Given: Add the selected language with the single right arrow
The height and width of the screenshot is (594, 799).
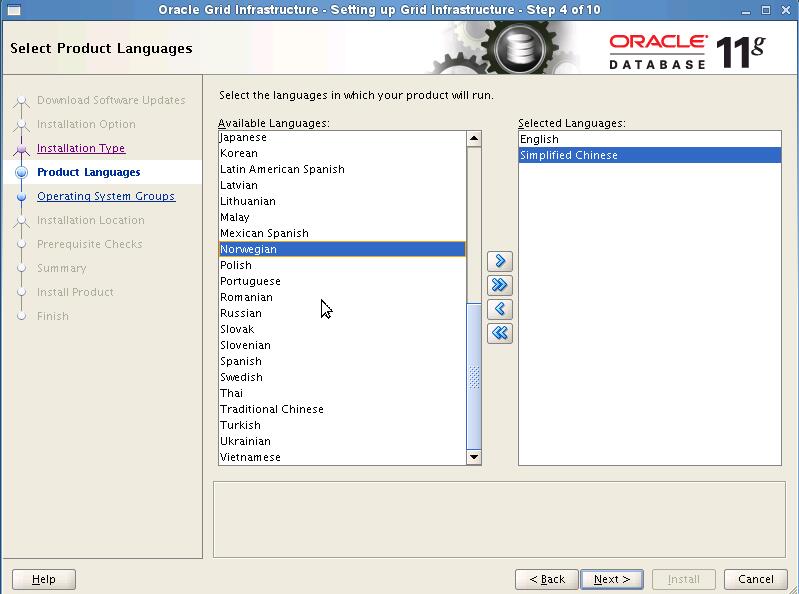Looking at the screenshot, I should [500, 261].
